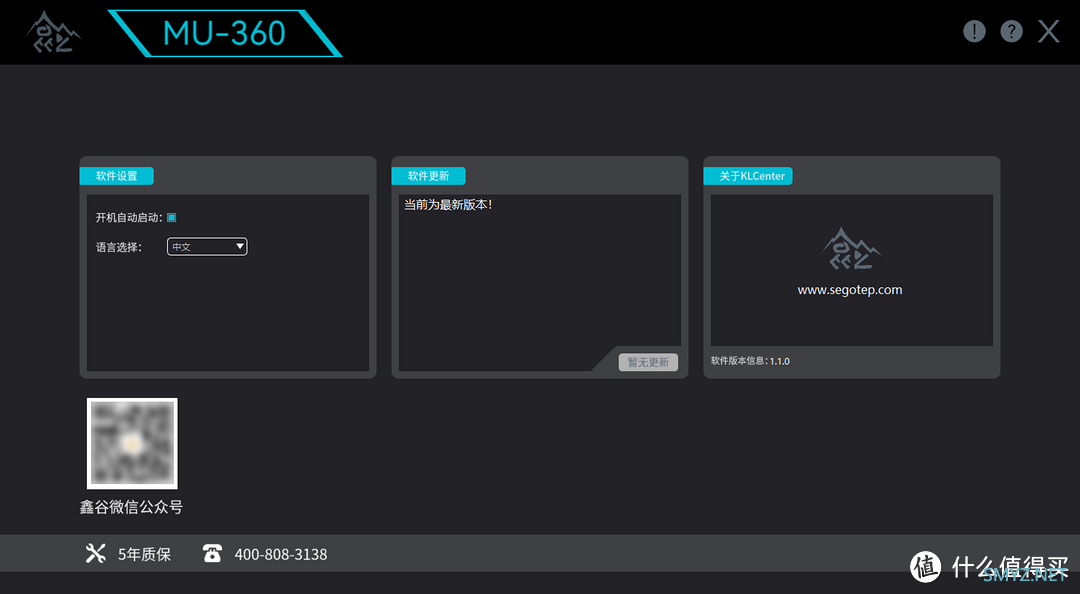1080x594 pixels.
Task: Open the 语言选择 dropdown showing 中文
Action: click(207, 247)
